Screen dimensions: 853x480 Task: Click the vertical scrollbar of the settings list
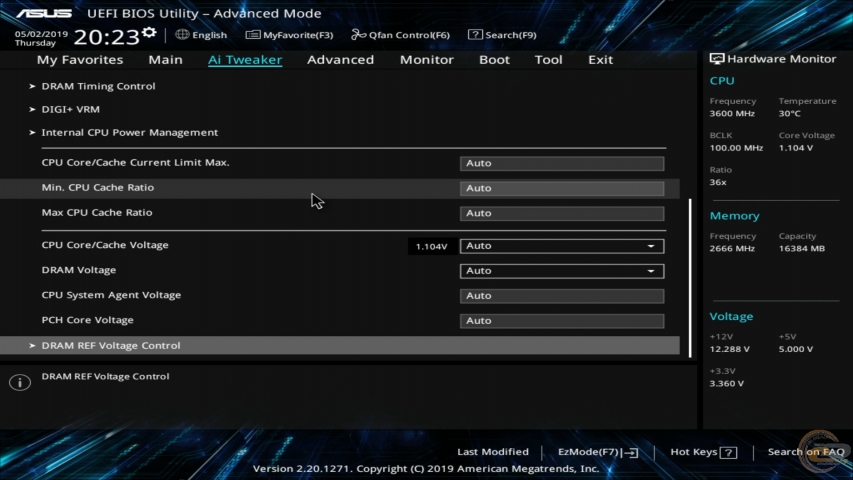click(690, 278)
